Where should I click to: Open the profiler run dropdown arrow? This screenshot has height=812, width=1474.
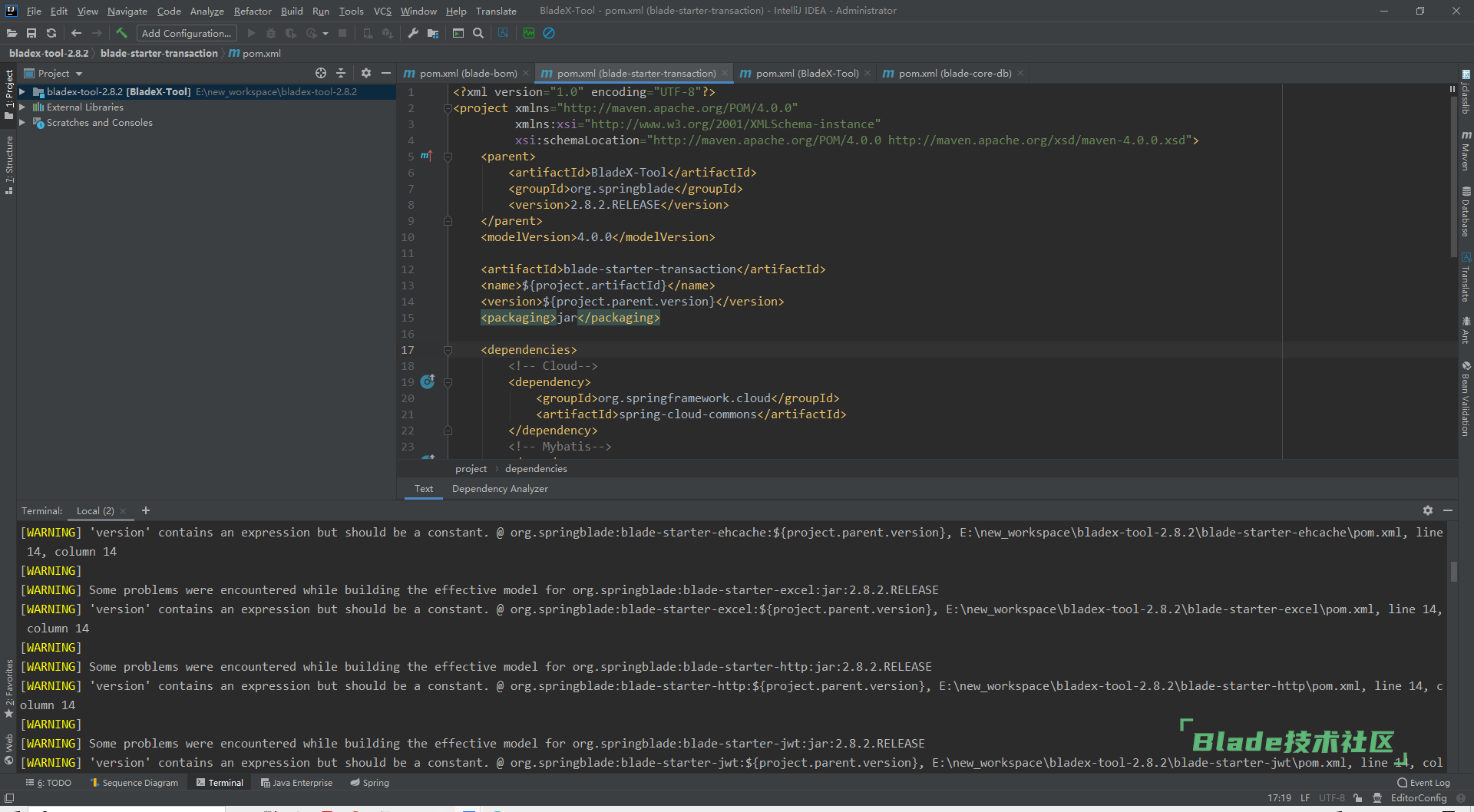click(x=326, y=34)
